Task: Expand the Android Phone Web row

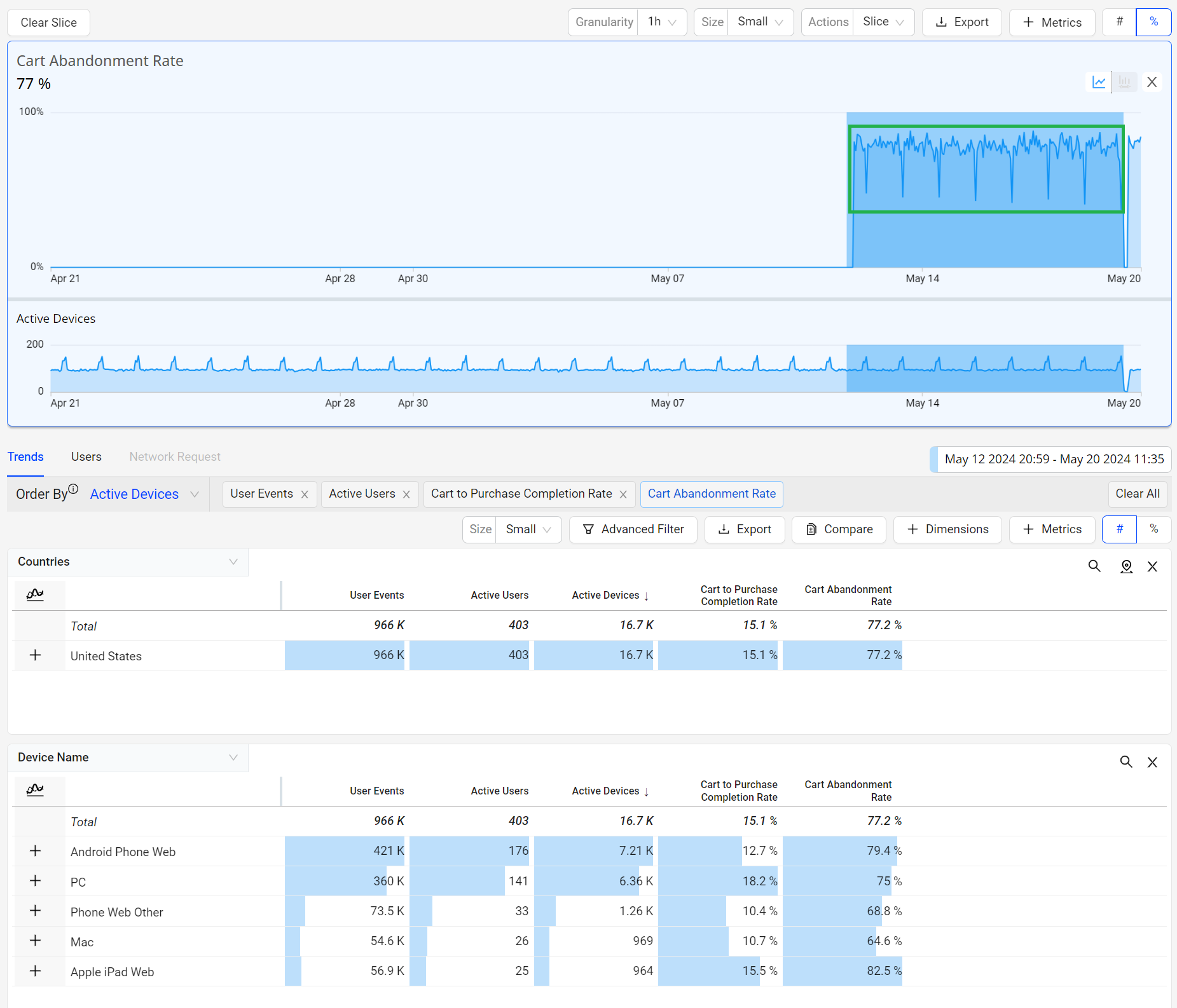Action: pos(36,851)
